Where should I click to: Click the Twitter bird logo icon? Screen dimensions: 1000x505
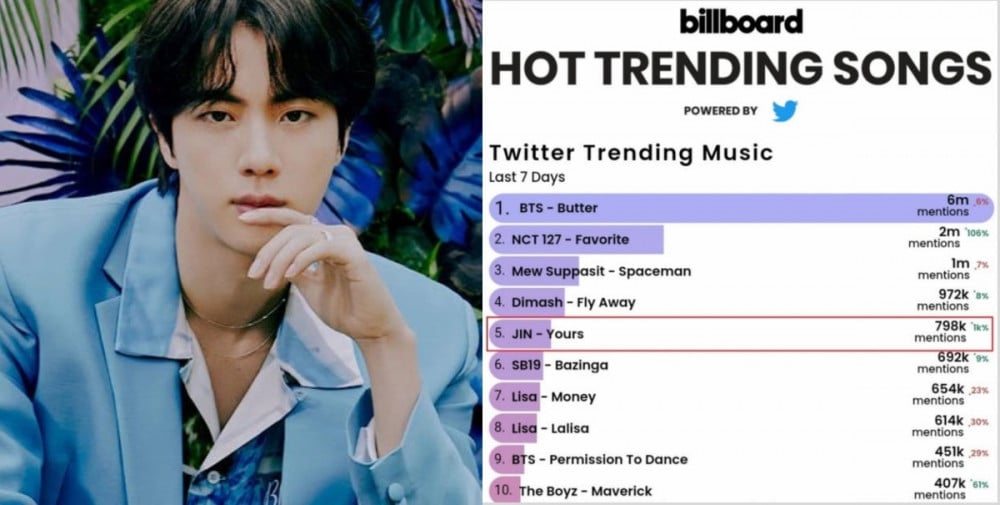[x=784, y=111]
